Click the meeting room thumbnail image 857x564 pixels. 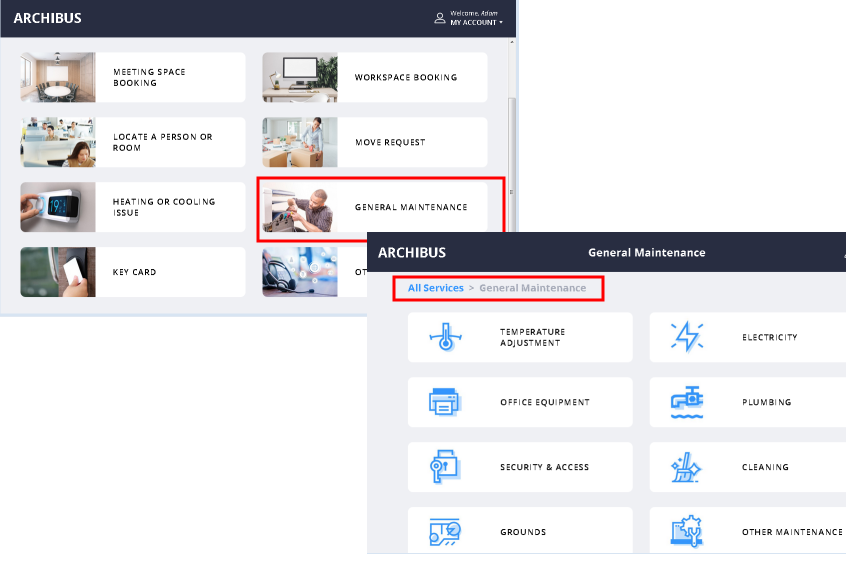(x=58, y=77)
